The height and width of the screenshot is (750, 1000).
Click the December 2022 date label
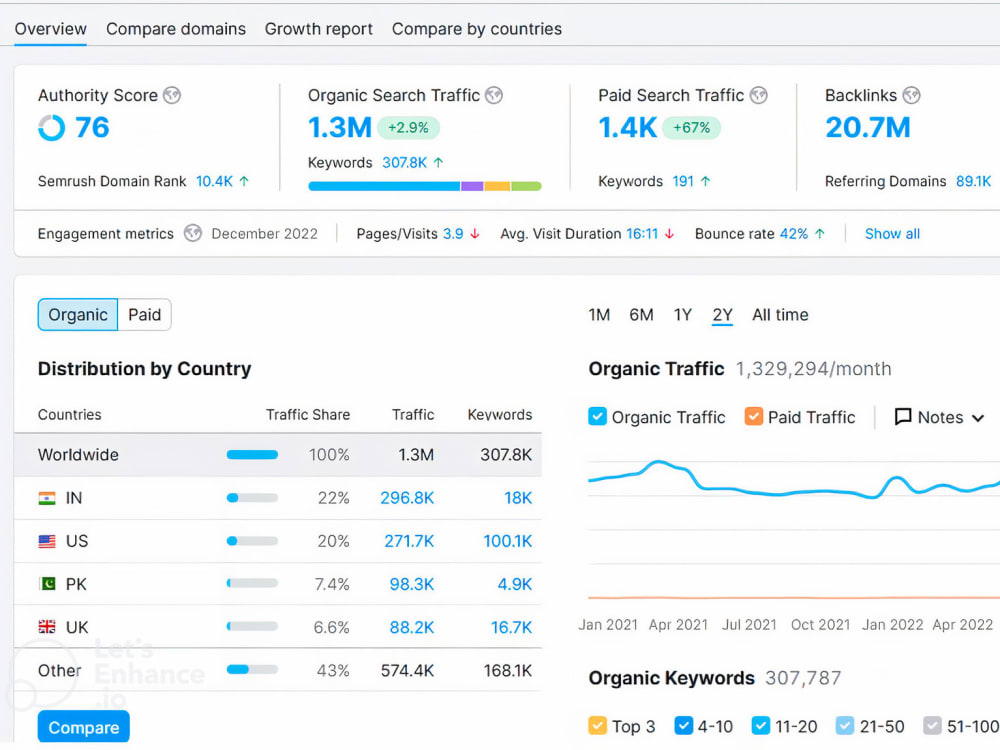click(265, 234)
